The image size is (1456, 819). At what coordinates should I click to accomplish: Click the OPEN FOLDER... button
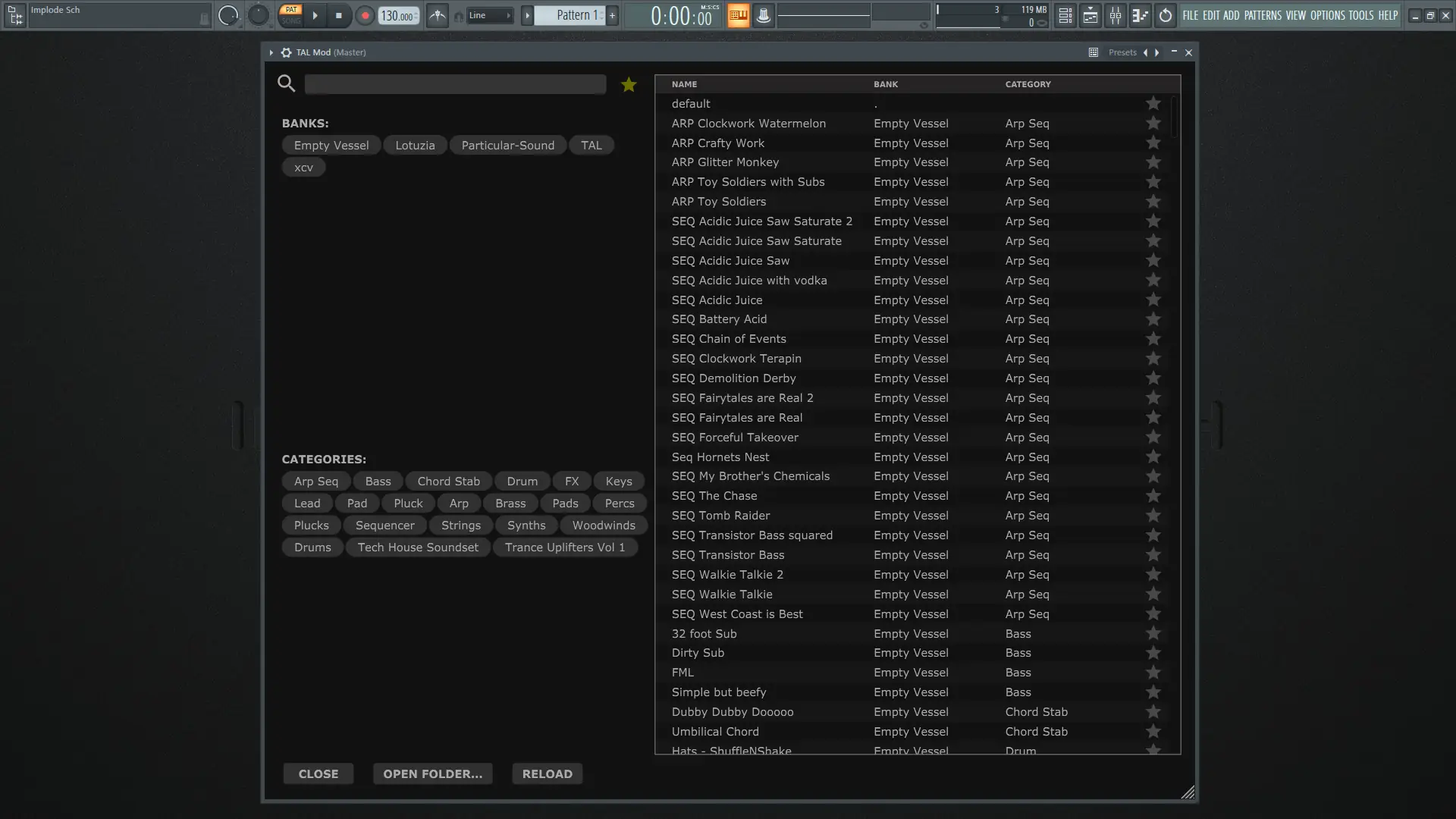(432, 773)
